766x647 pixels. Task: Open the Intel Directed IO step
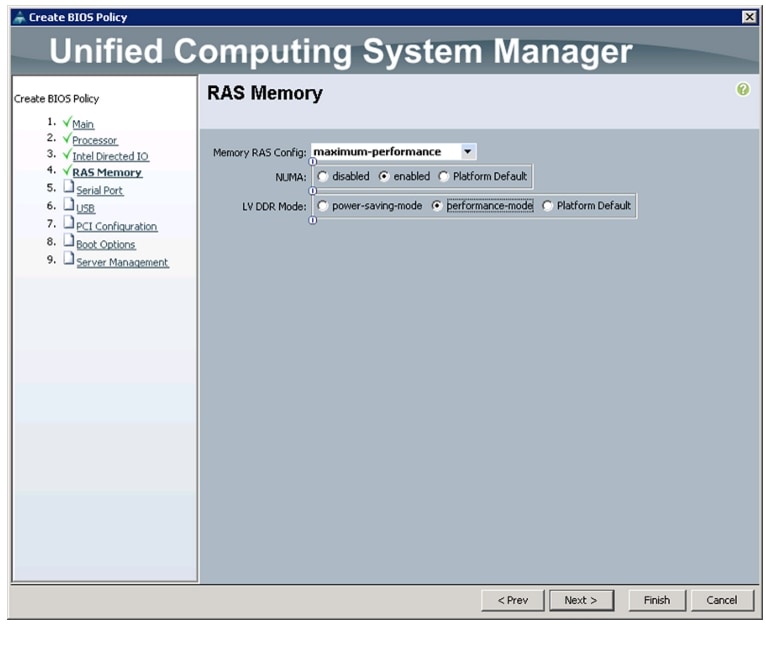click(110, 157)
